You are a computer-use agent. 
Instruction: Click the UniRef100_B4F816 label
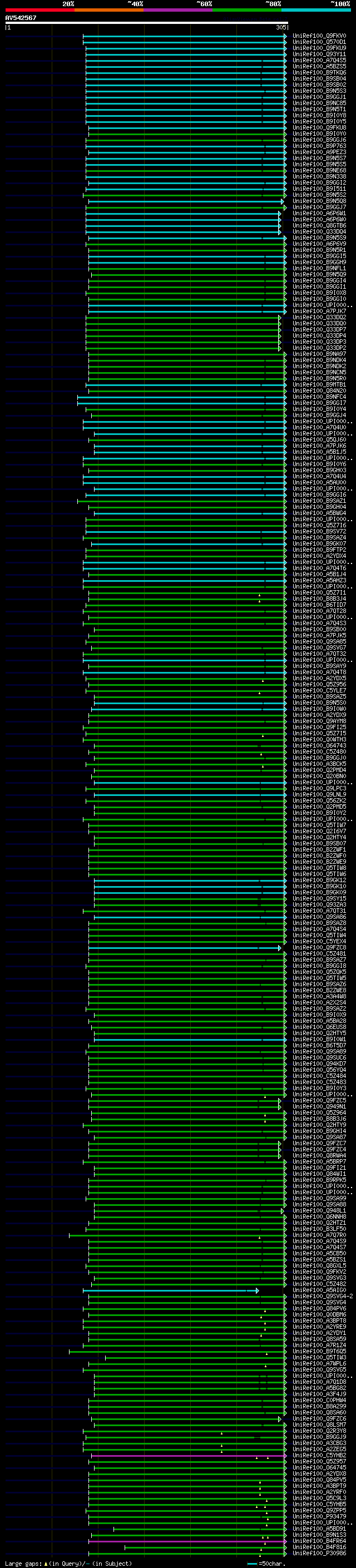click(x=319, y=1547)
